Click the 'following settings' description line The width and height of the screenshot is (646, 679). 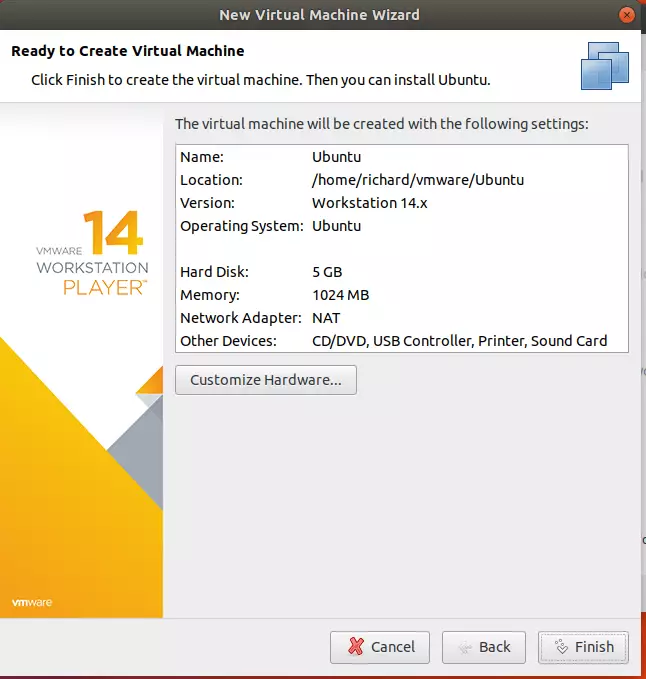(382, 124)
